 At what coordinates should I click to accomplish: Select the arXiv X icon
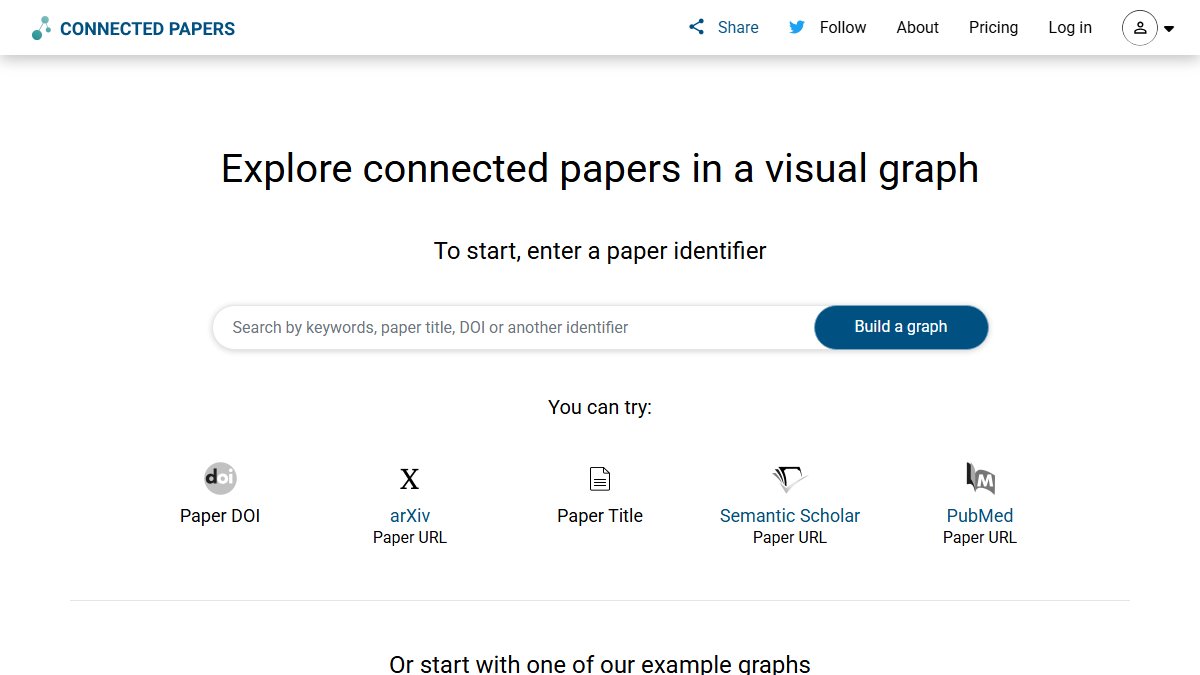pyautogui.click(x=410, y=479)
